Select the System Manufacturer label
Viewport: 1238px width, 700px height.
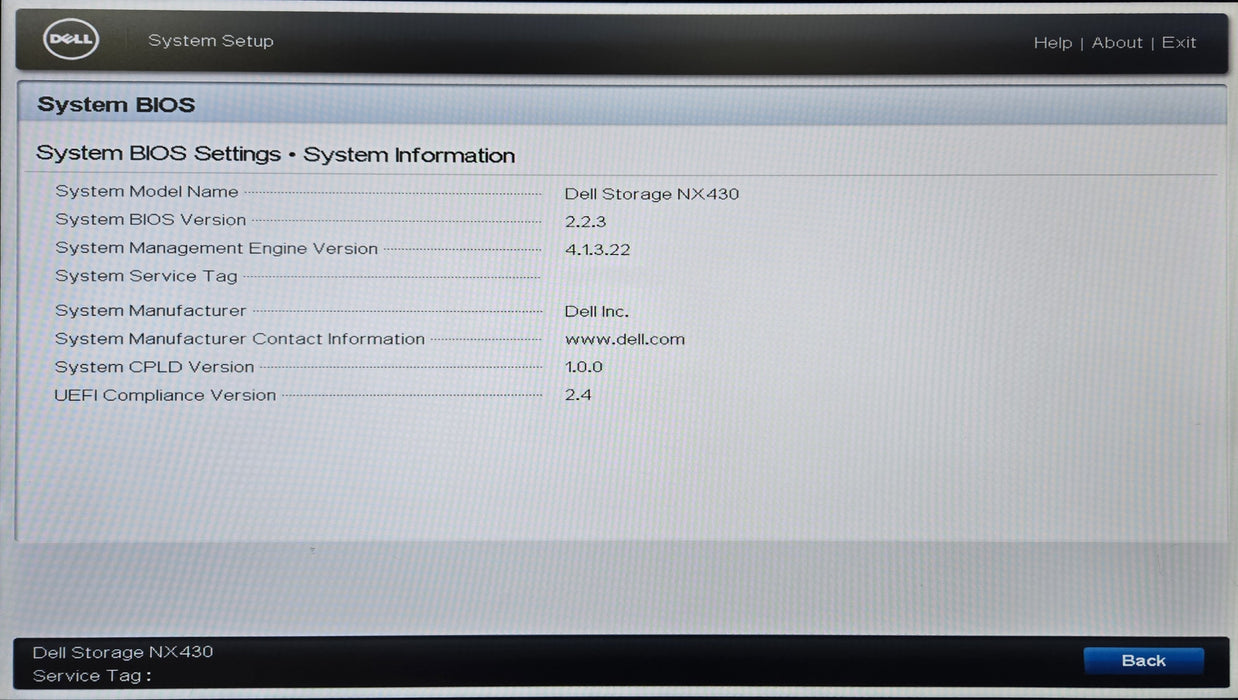pos(150,311)
